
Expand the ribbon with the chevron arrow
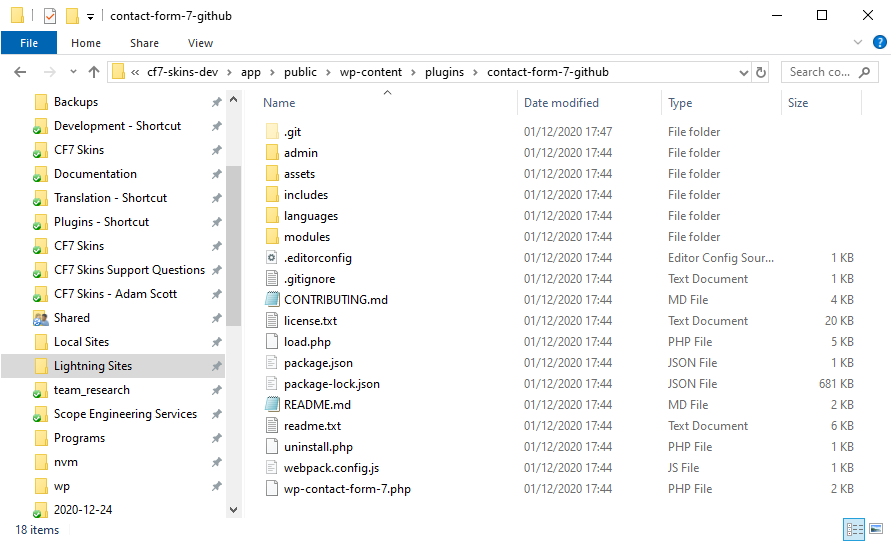[x=858, y=43]
